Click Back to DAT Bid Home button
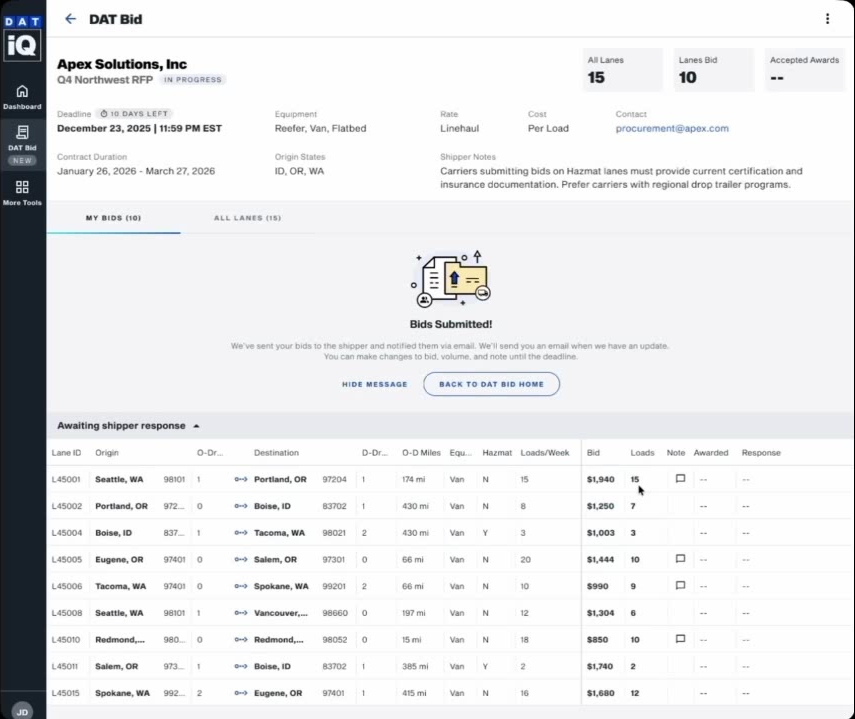Viewport: 855px width, 719px height. (491, 384)
